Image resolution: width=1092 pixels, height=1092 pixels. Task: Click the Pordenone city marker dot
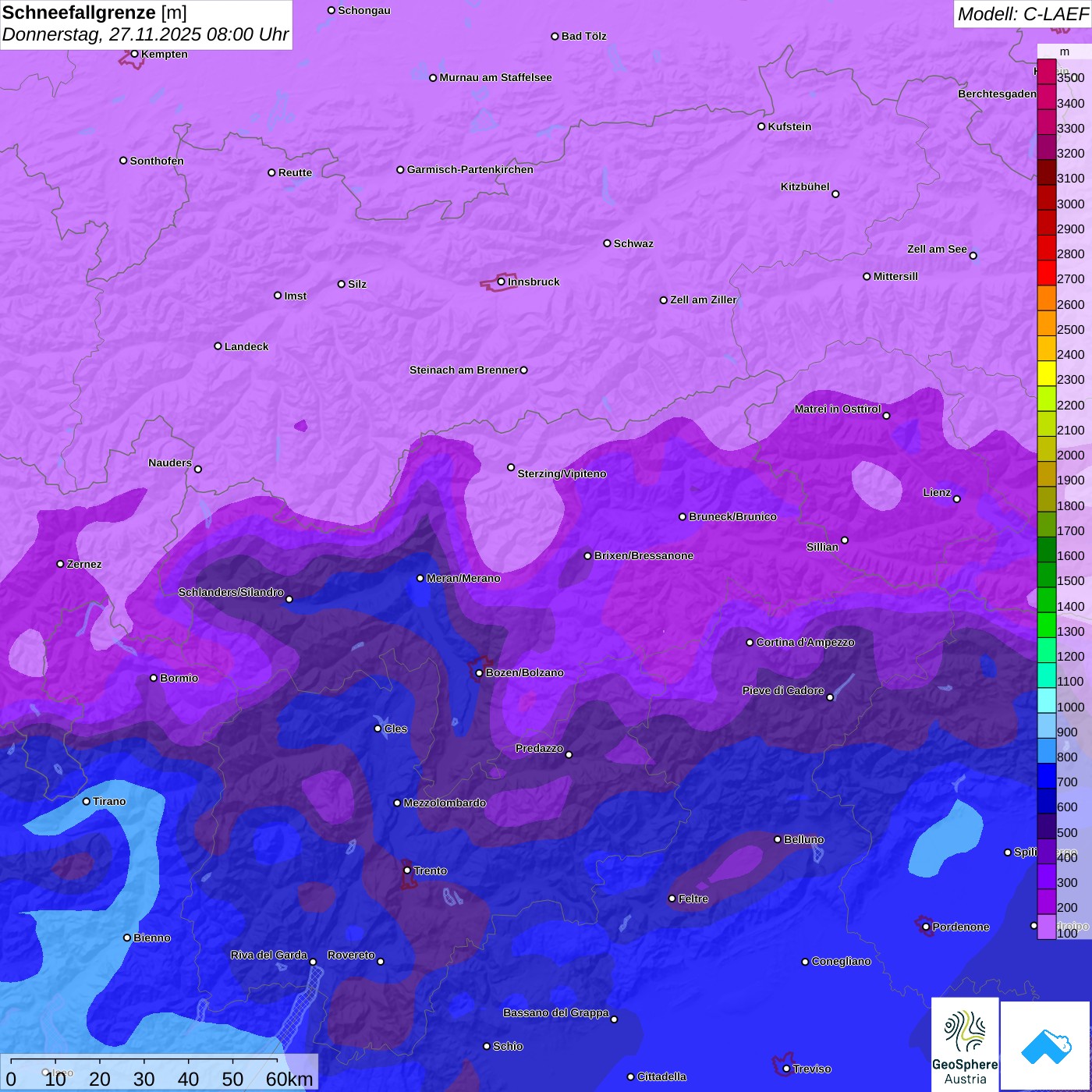coord(926,927)
